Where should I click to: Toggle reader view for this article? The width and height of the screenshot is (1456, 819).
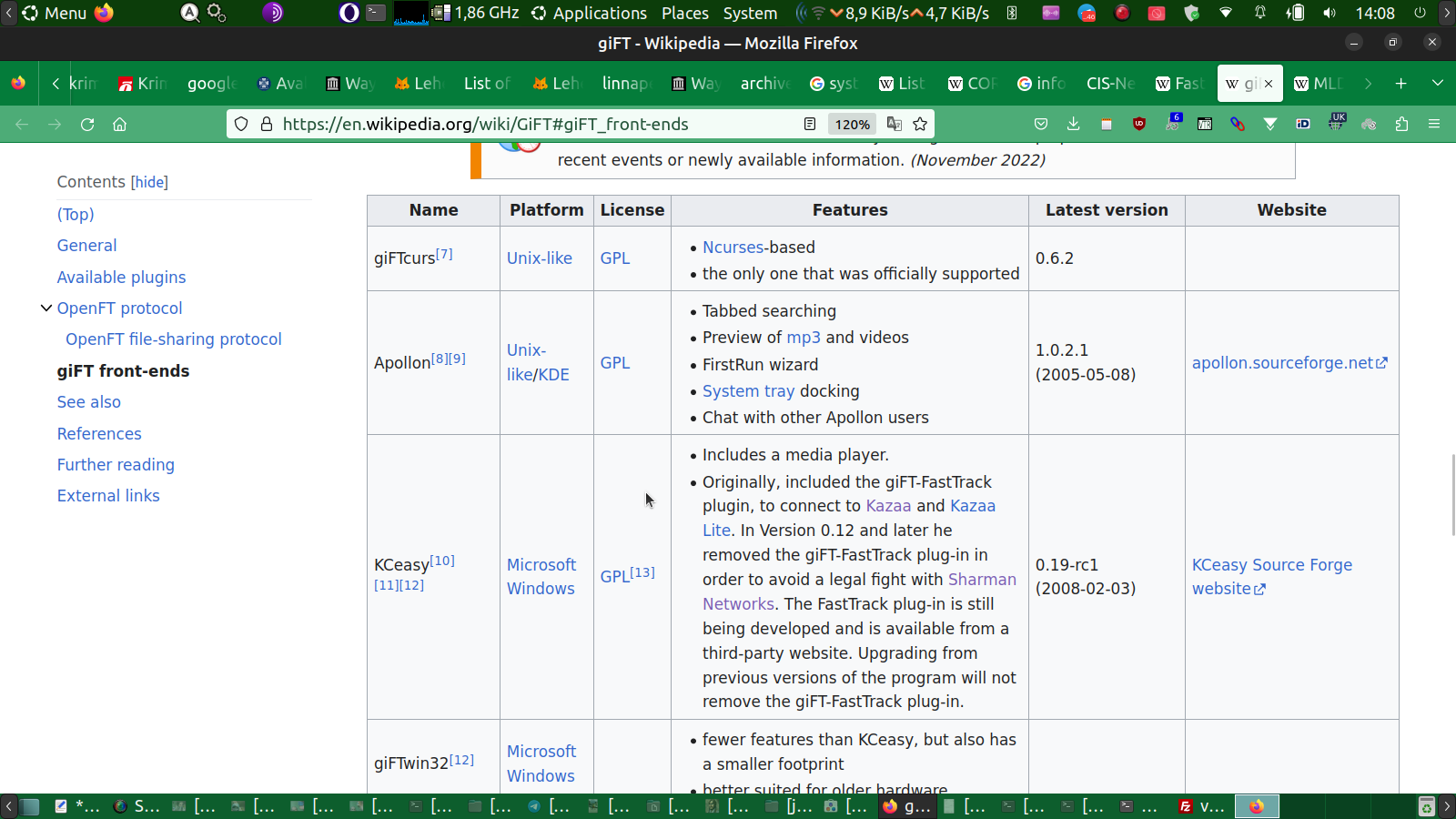pyautogui.click(x=809, y=125)
